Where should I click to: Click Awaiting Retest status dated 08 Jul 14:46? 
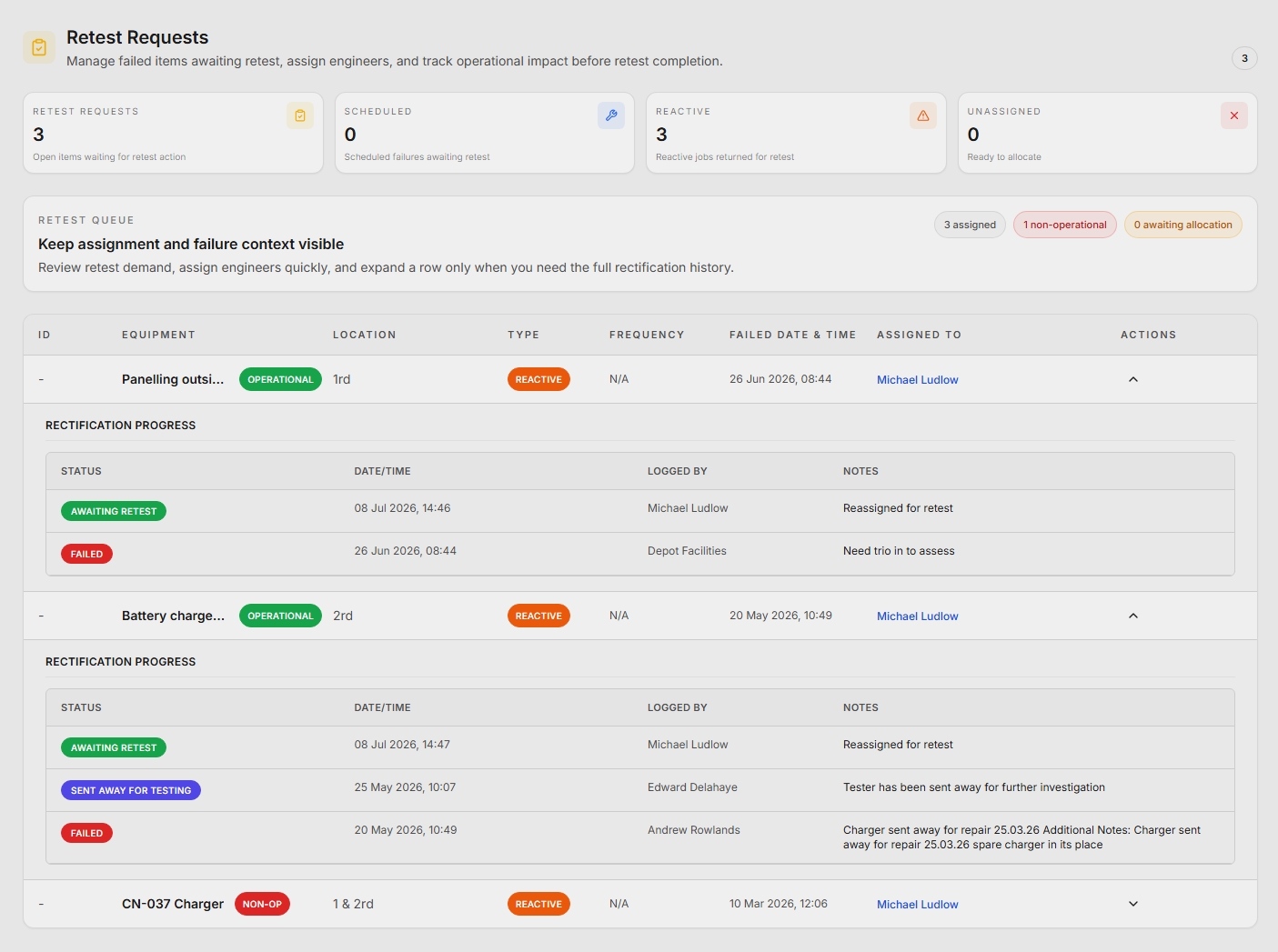(x=114, y=511)
